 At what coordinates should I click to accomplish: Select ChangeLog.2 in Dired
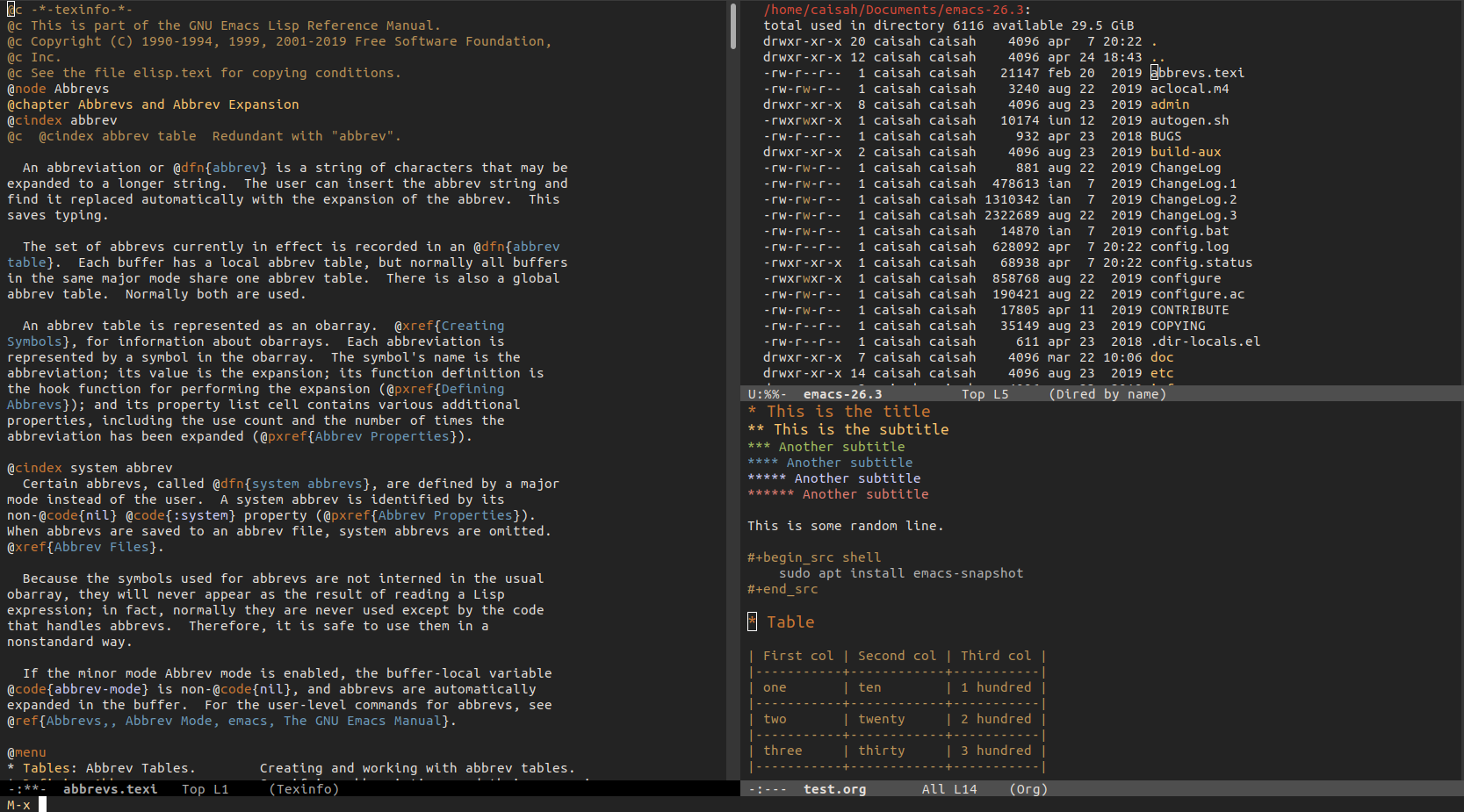(x=1194, y=199)
